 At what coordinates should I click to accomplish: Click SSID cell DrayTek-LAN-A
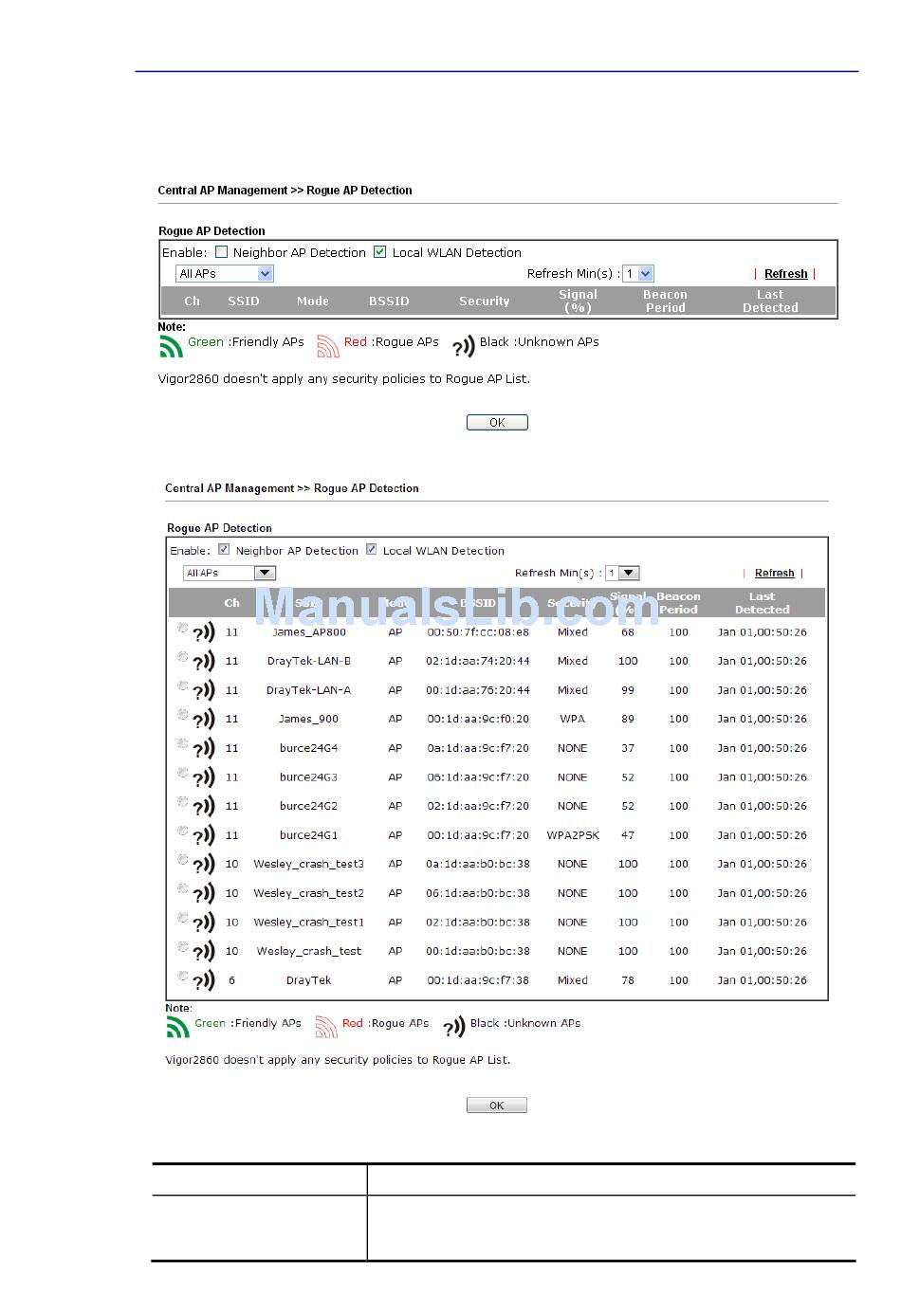coord(308,690)
